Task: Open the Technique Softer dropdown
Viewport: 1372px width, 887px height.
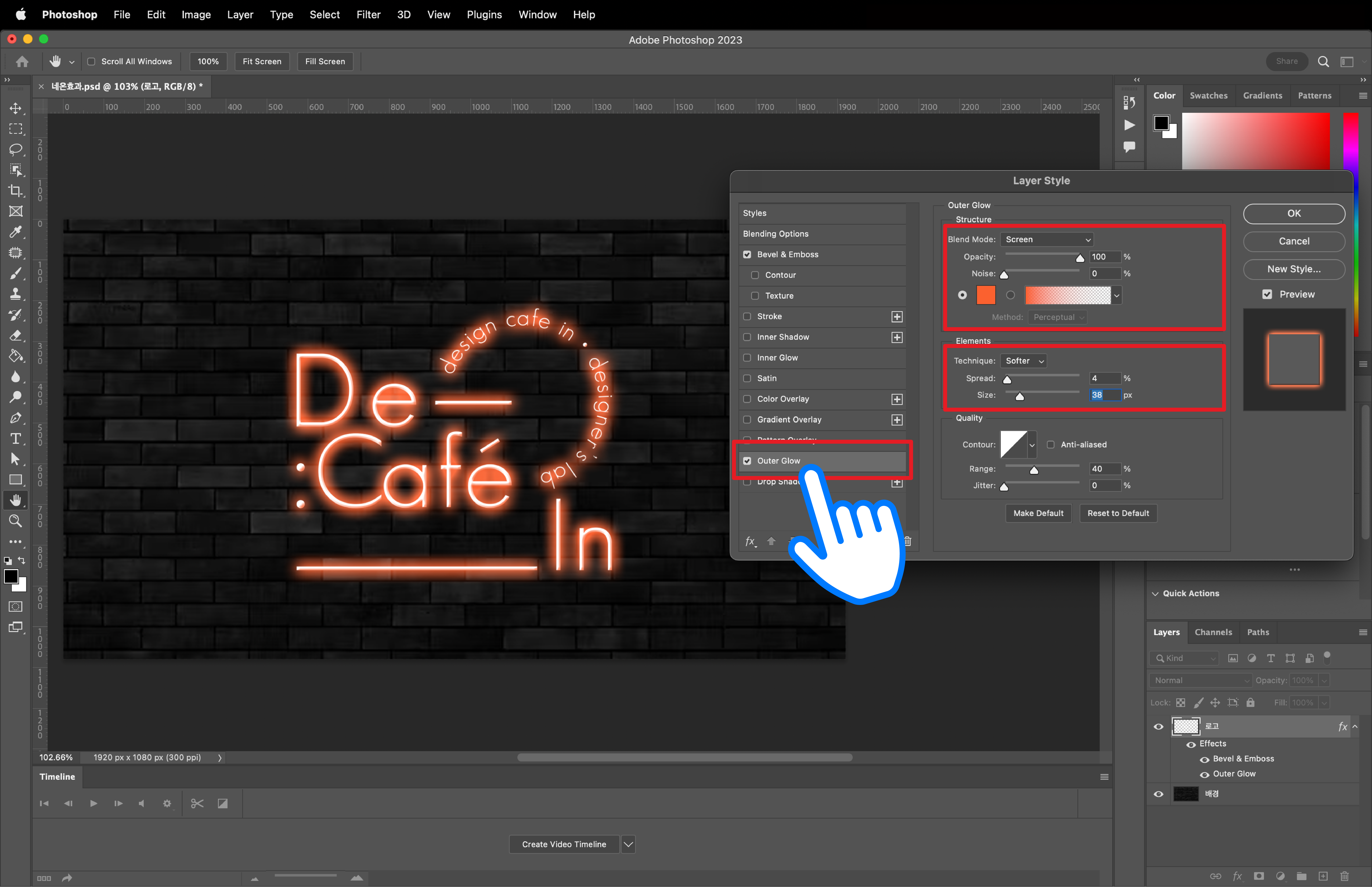Action: [x=1023, y=361]
